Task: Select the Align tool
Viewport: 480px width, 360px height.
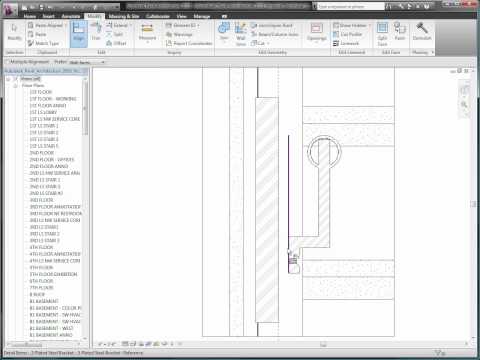Action: point(79,34)
